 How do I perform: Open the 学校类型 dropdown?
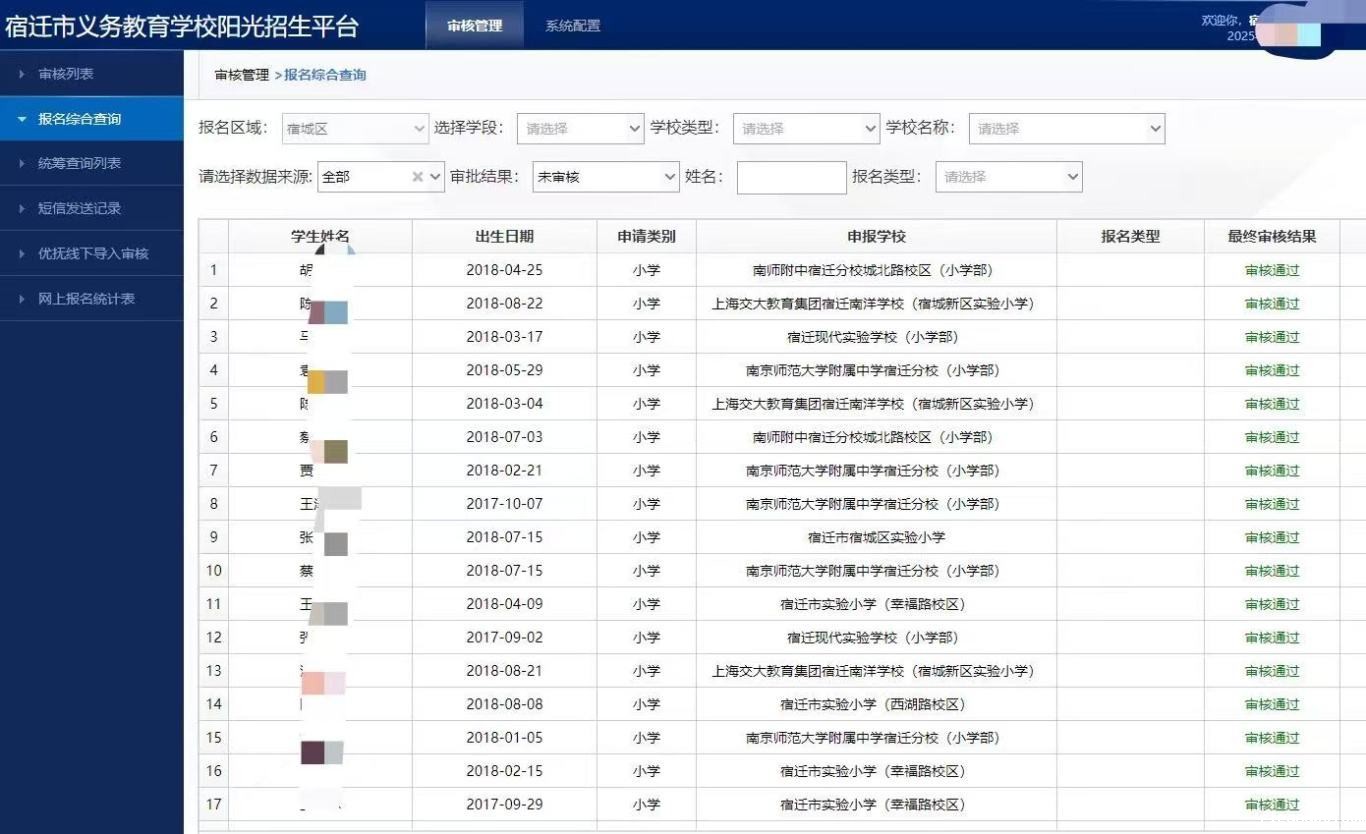(806, 128)
